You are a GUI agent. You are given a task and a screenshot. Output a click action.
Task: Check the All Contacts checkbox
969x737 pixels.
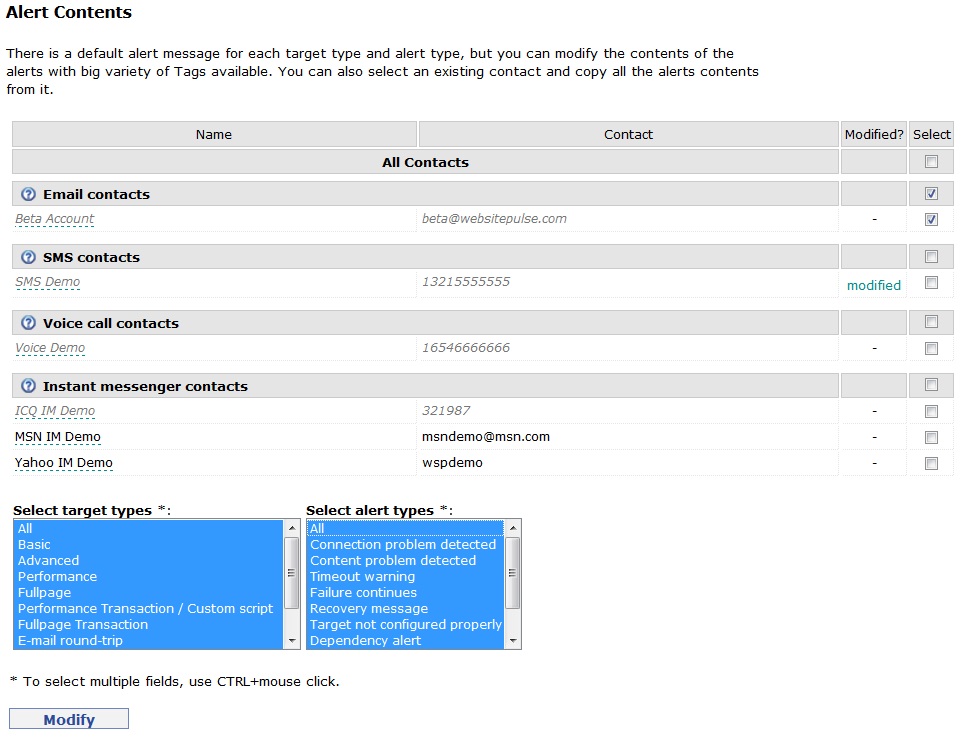(931, 162)
